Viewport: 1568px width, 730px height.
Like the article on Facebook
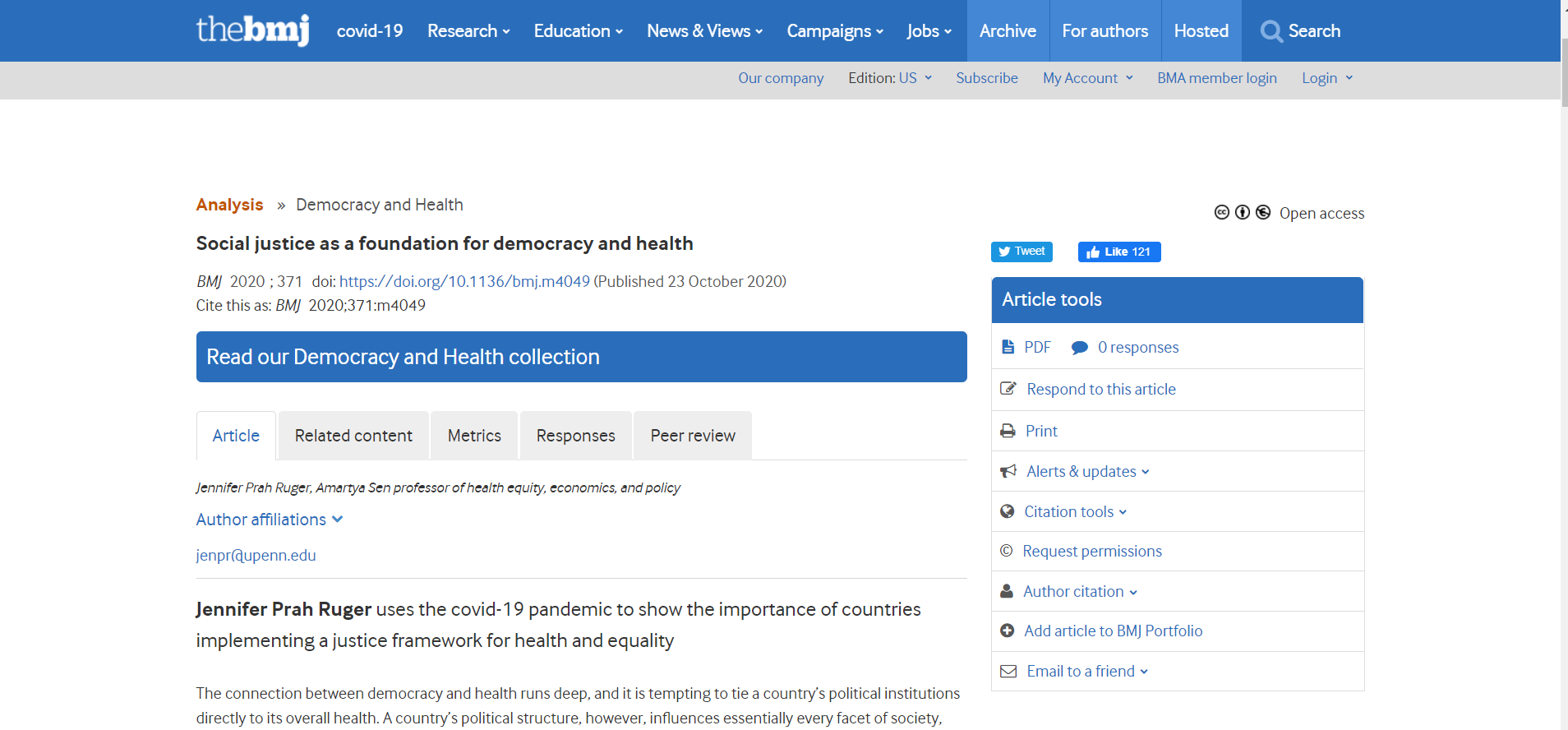(x=1118, y=252)
